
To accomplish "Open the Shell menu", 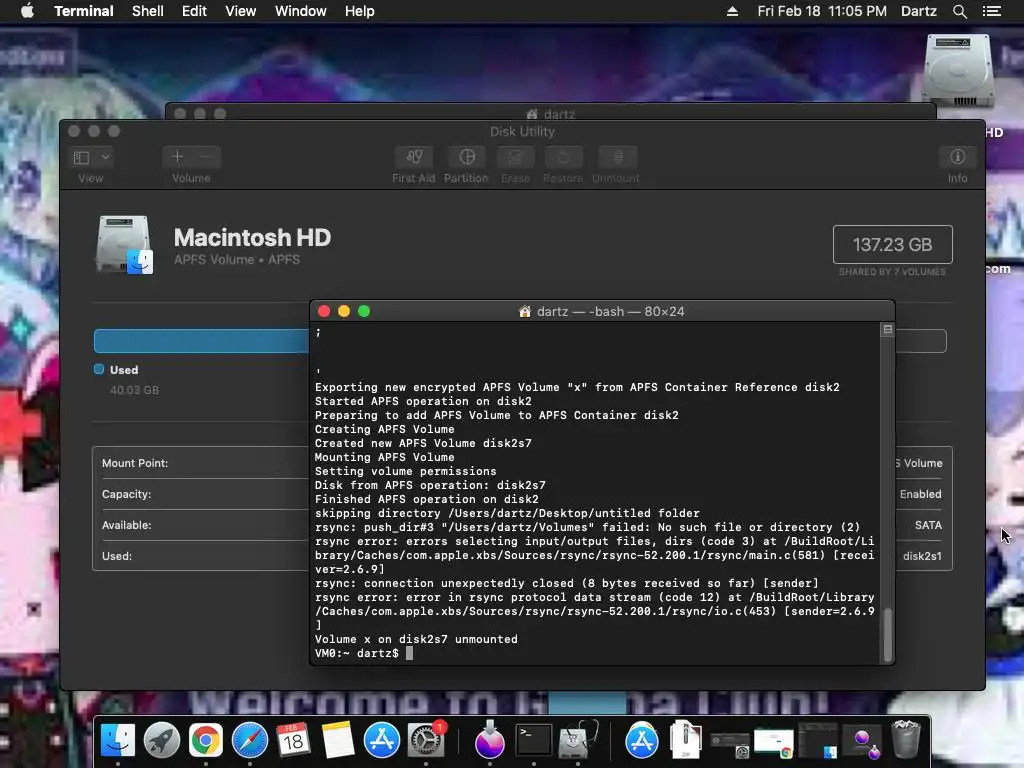I will click(148, 11).
